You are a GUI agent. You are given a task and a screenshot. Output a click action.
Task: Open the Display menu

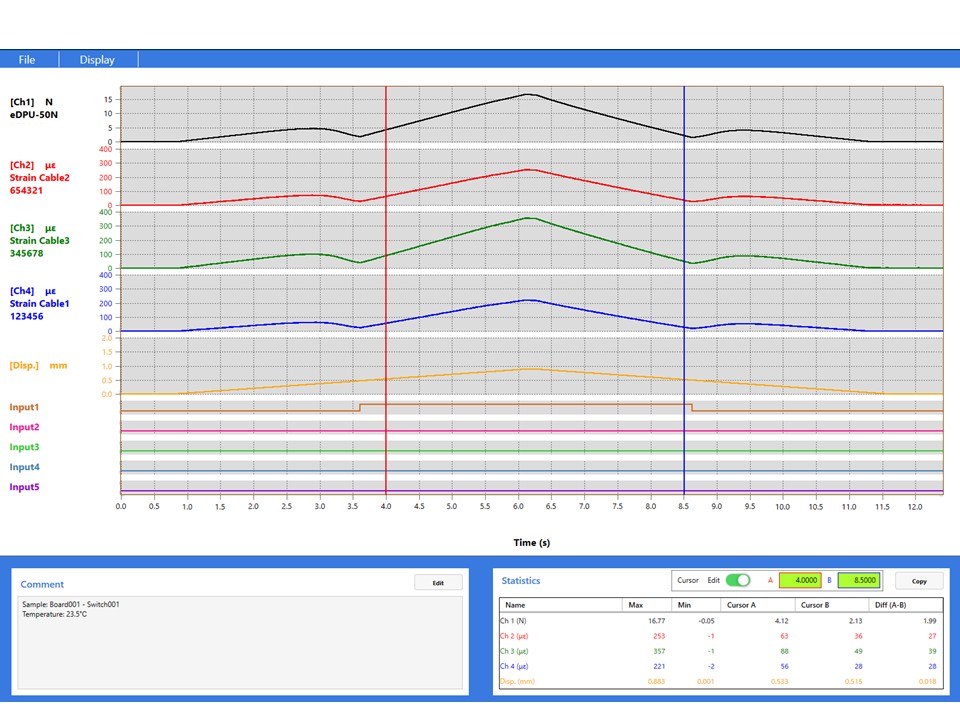96,59
